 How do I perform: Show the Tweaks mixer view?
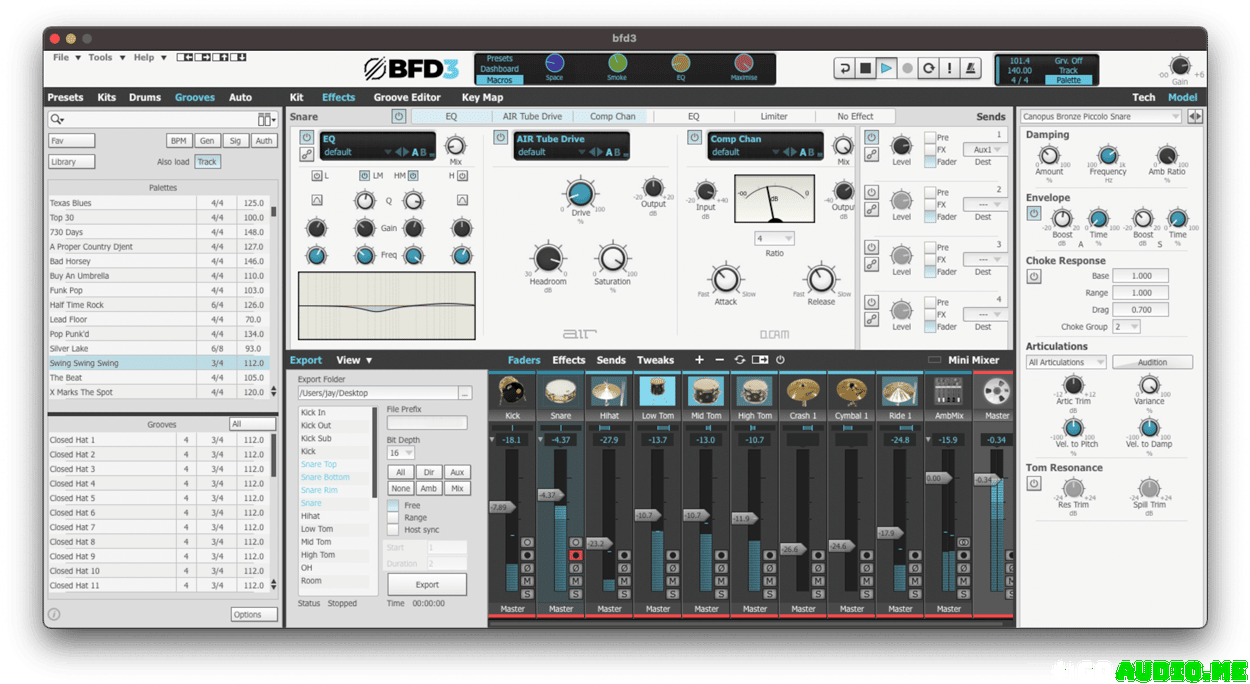[656, 360]
